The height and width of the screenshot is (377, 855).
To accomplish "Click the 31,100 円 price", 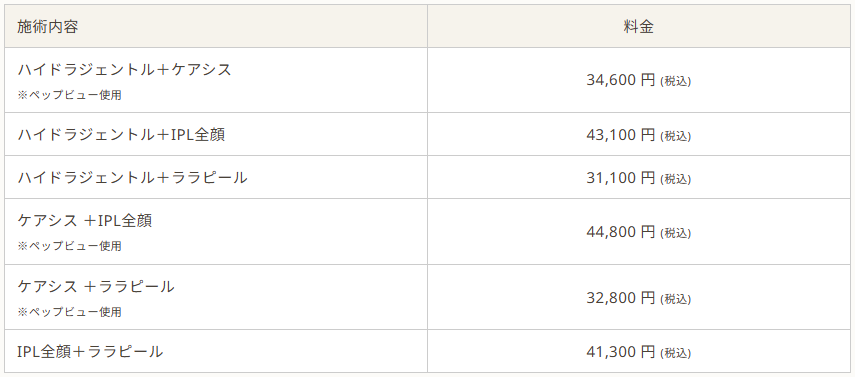I will click(621, 177).
